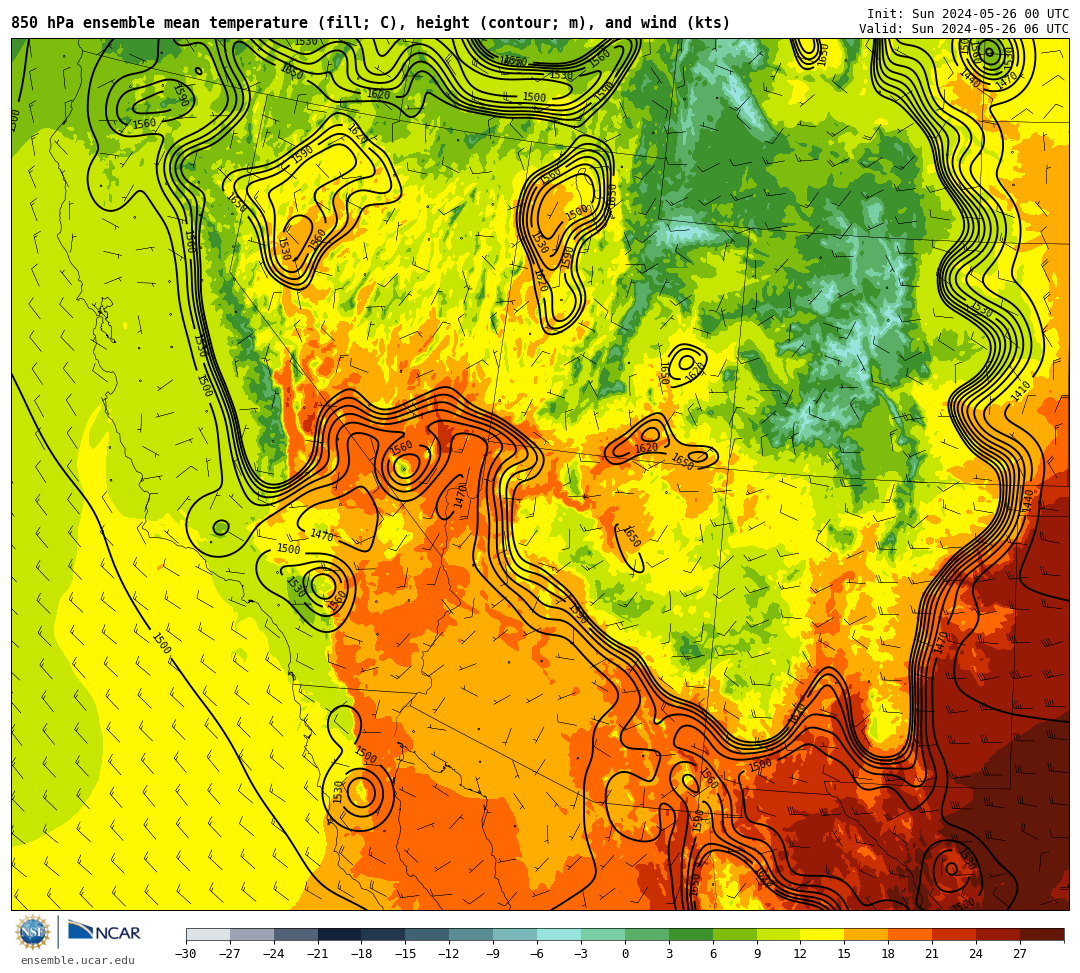Screen dimensions: 1080x973
Task: Click the 3 colorbar tick label
Action: coord(669,954)
